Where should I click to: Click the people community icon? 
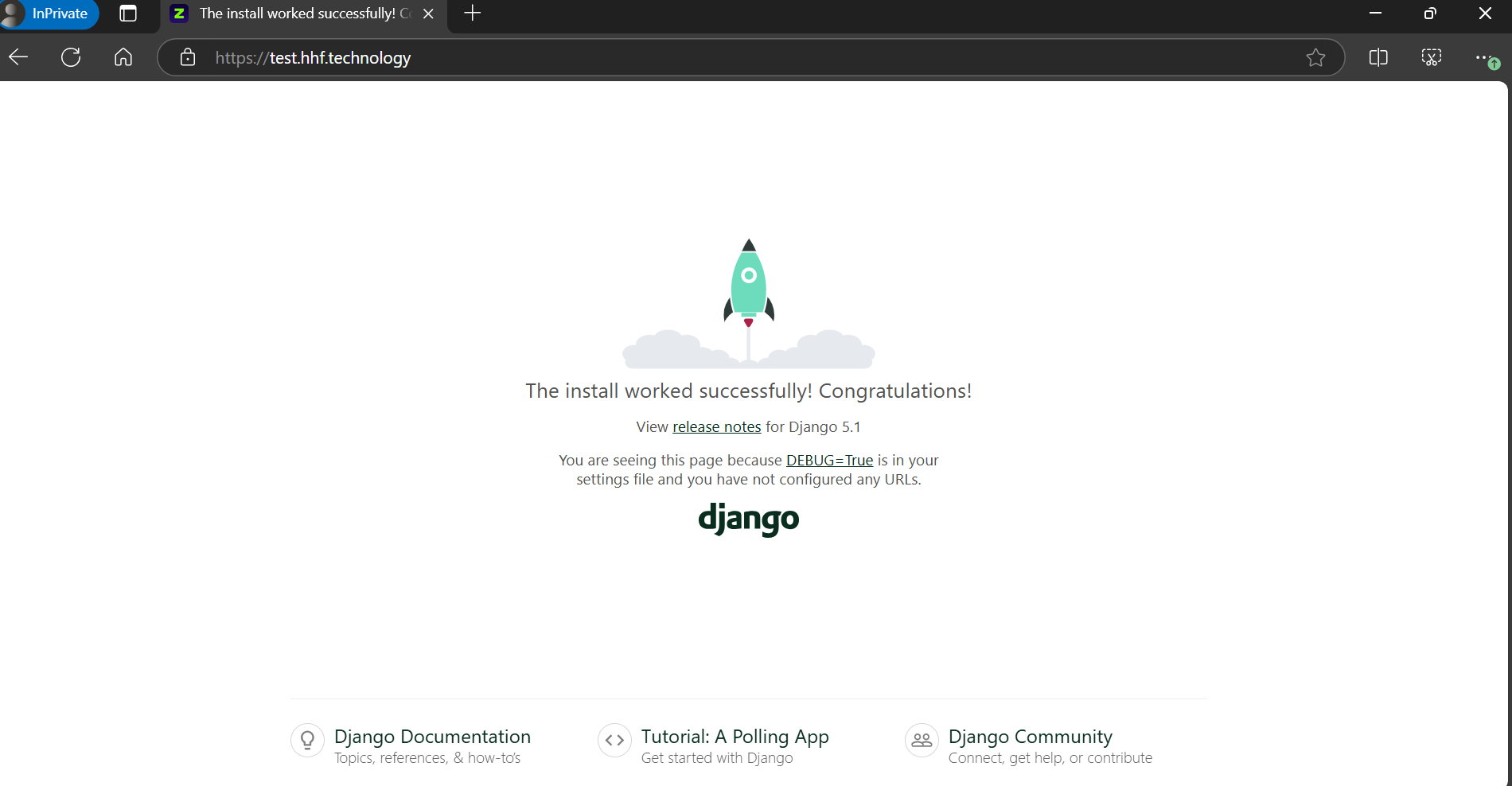(x=922, y=741)
